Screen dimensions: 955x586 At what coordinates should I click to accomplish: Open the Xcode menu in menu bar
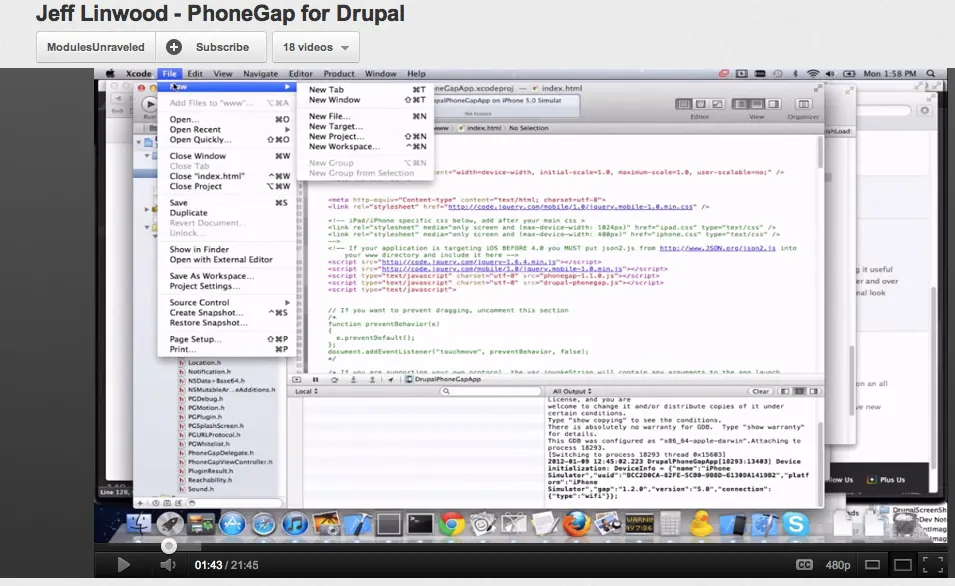click(138, 74)
